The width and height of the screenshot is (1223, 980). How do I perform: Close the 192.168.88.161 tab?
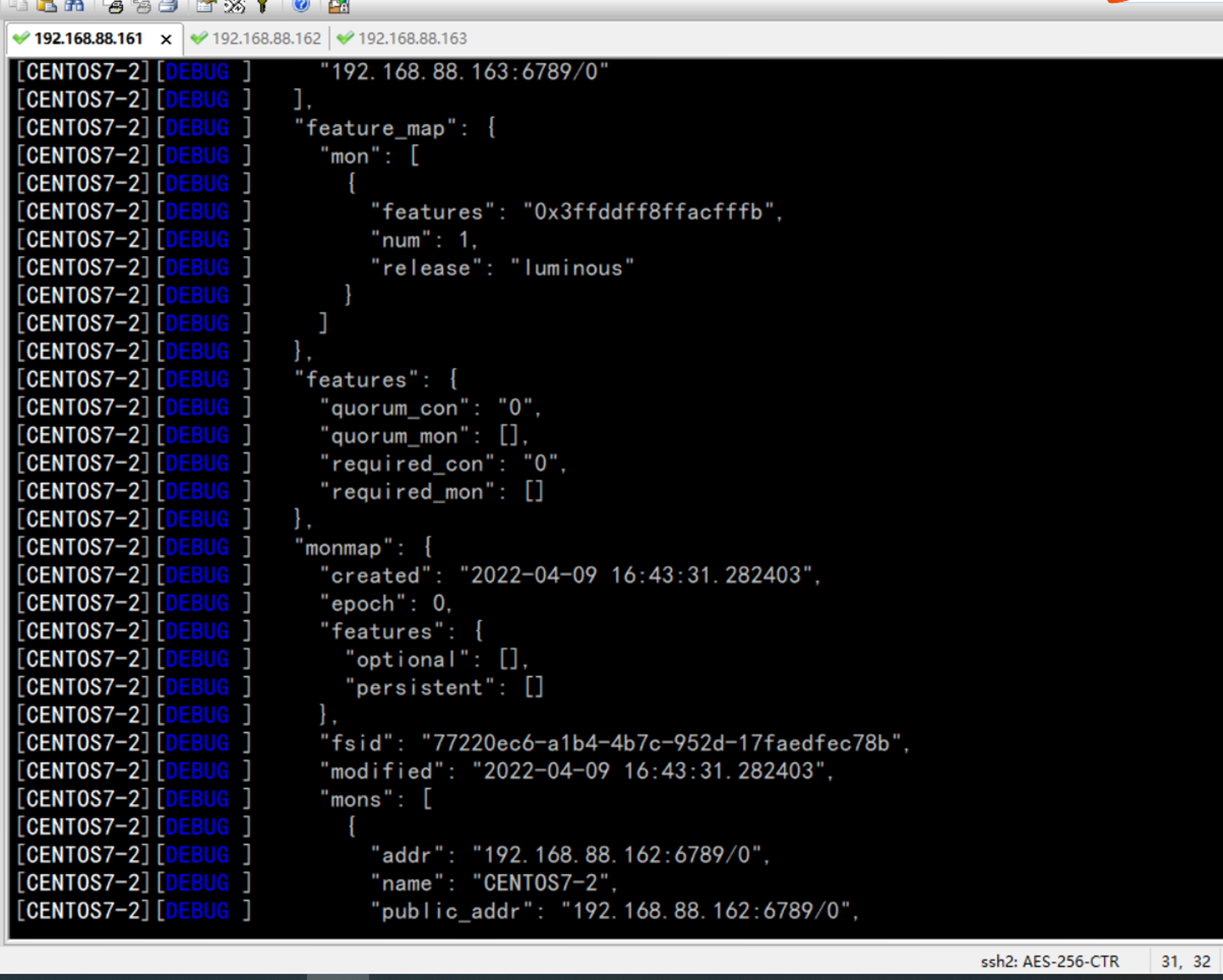(x=166, y=40)
